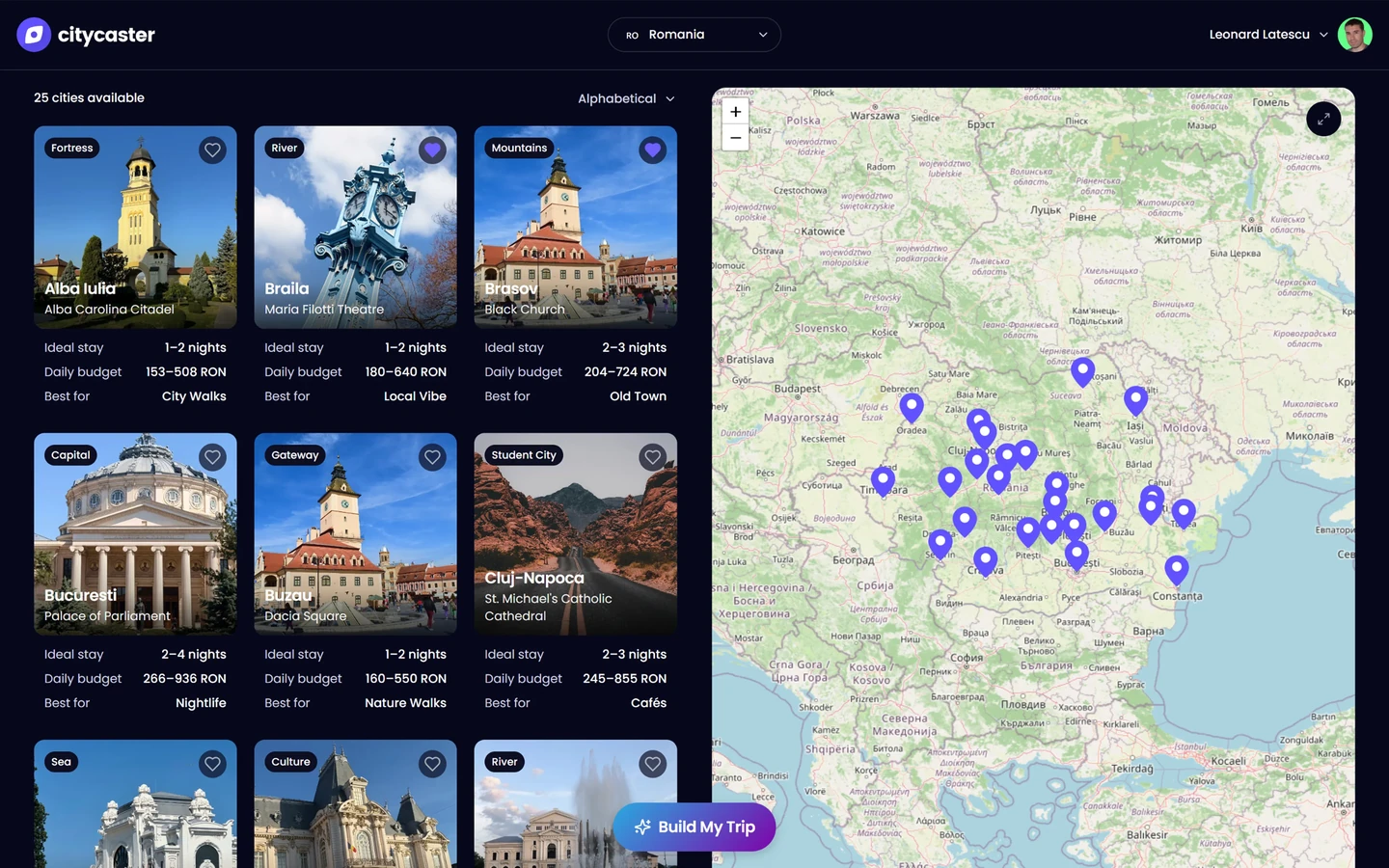Expand the map to fullscreen
Viewport: 1389px width, 868px height.
tap(1323, 119)
